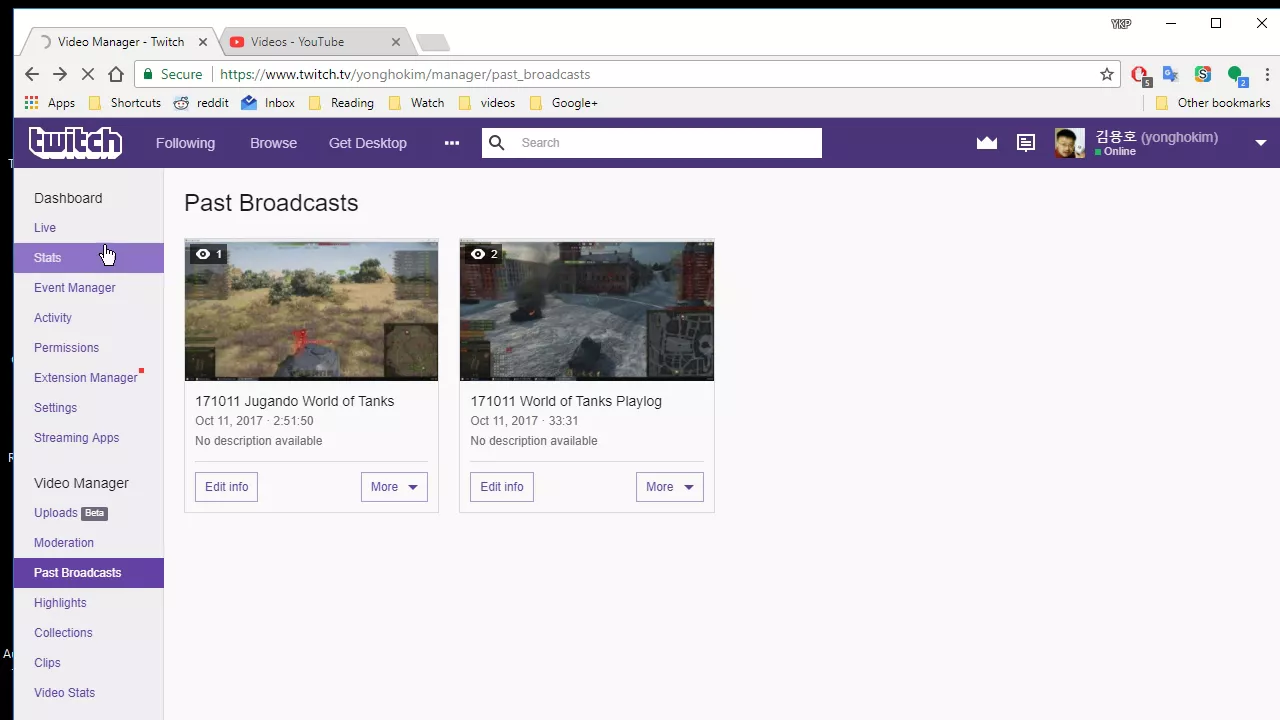Open Stats in Dashboard sidebar

pos(88,258)
